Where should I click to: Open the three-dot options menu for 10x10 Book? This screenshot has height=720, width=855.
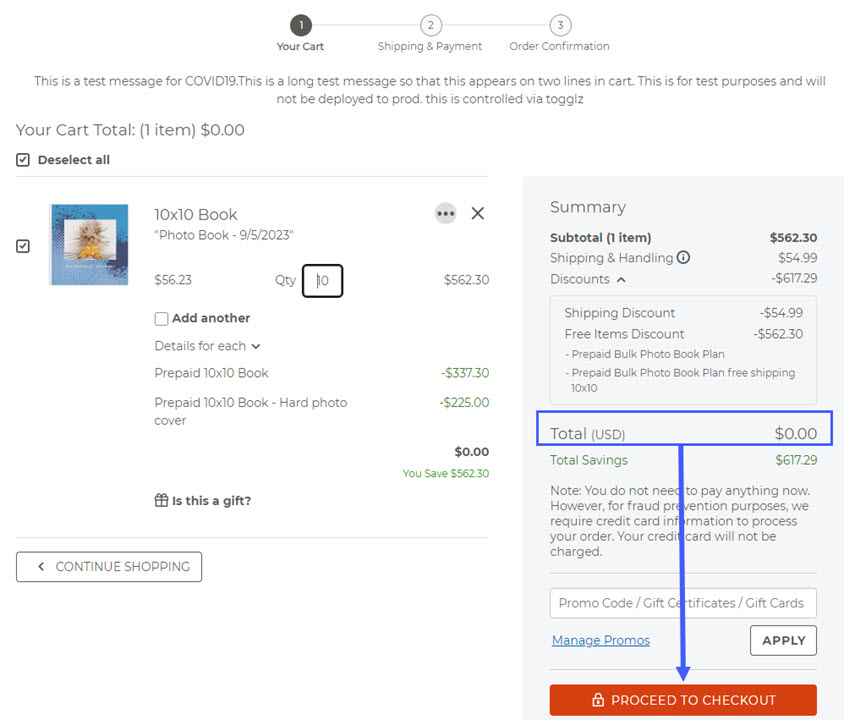pyautogui.click(x=445, y=213)
